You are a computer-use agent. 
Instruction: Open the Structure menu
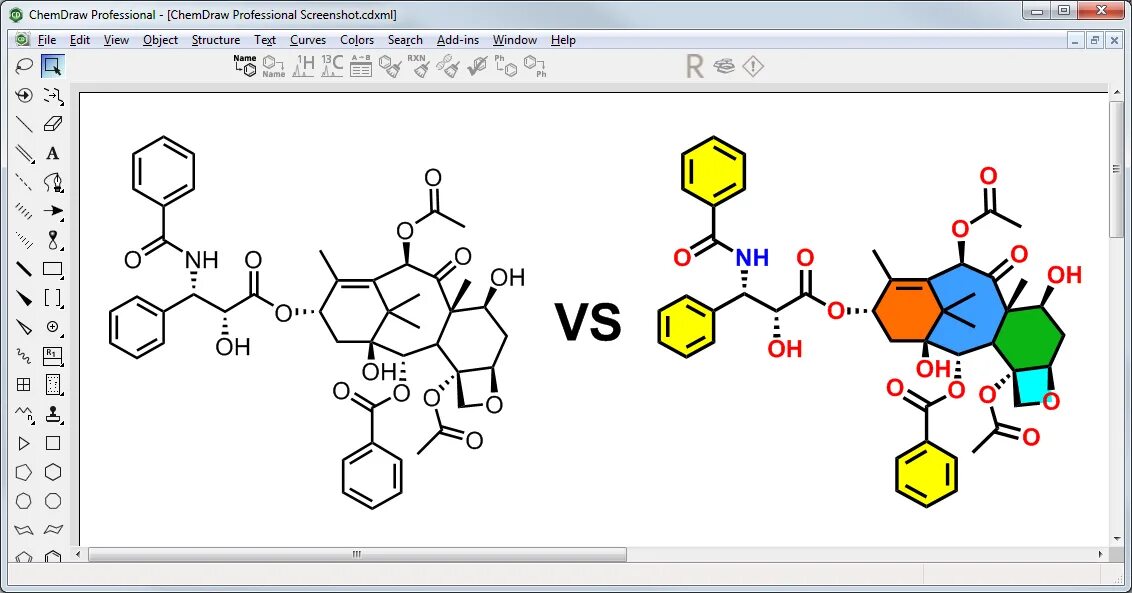(216, 40)
